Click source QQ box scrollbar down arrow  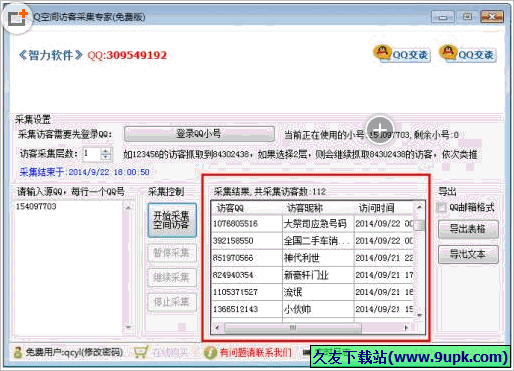(x=128, y=327)
